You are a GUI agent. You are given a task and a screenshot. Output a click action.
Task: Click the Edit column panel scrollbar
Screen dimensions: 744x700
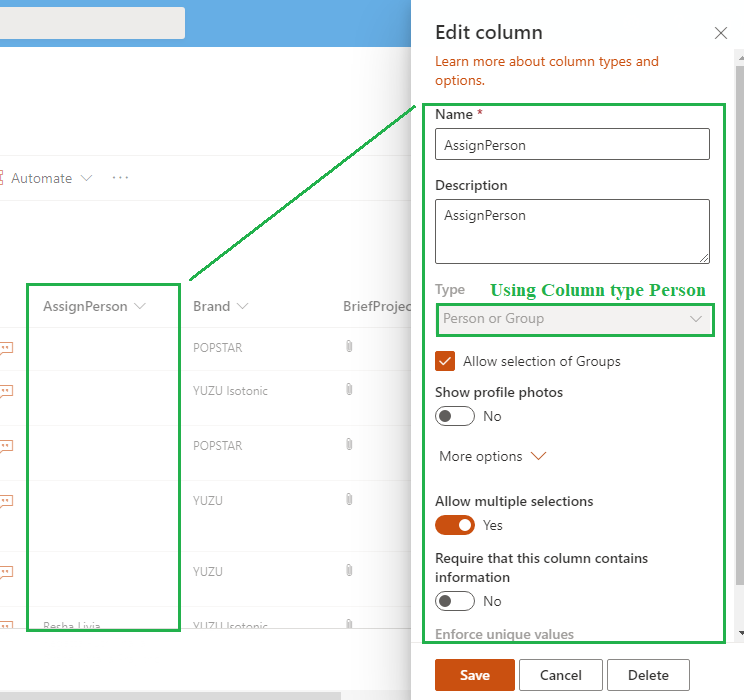[x=740, y=325]
